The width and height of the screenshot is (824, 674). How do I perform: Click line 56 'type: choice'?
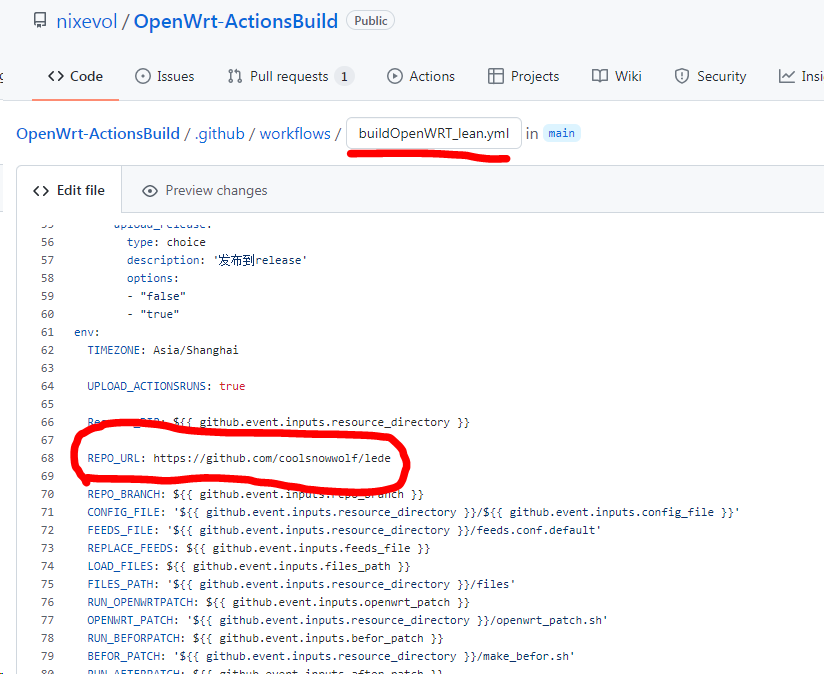coord(166,242)
